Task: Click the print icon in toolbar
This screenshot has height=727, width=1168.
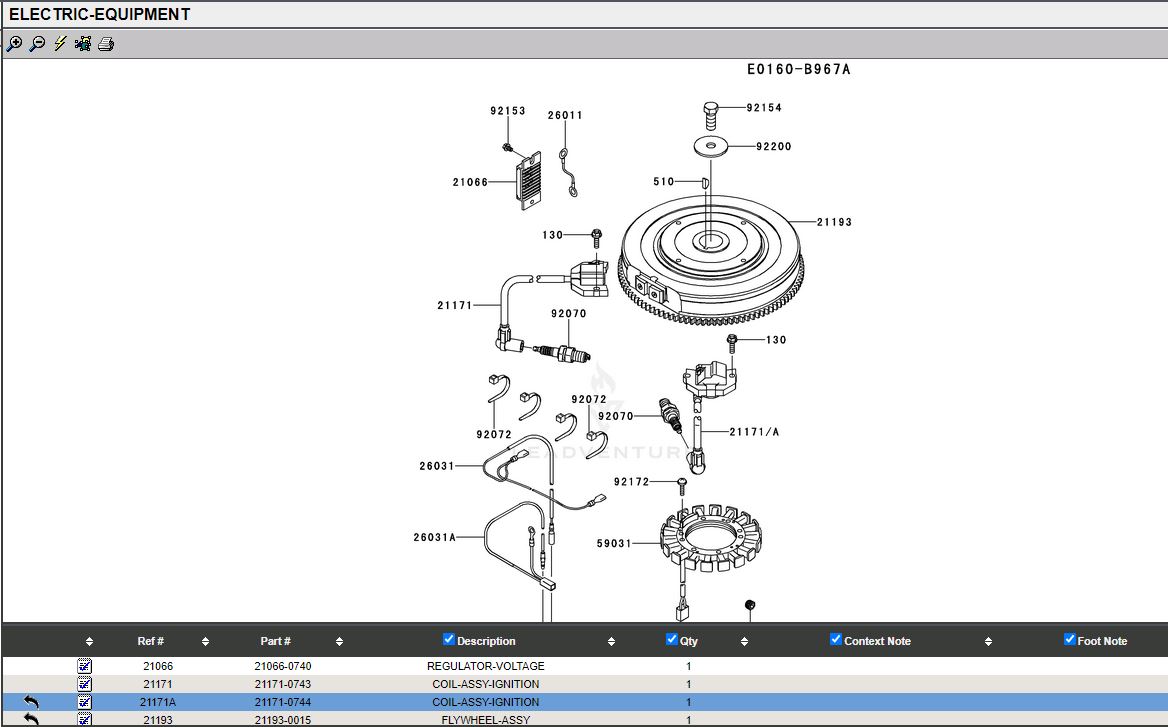Action: [106, 44]
